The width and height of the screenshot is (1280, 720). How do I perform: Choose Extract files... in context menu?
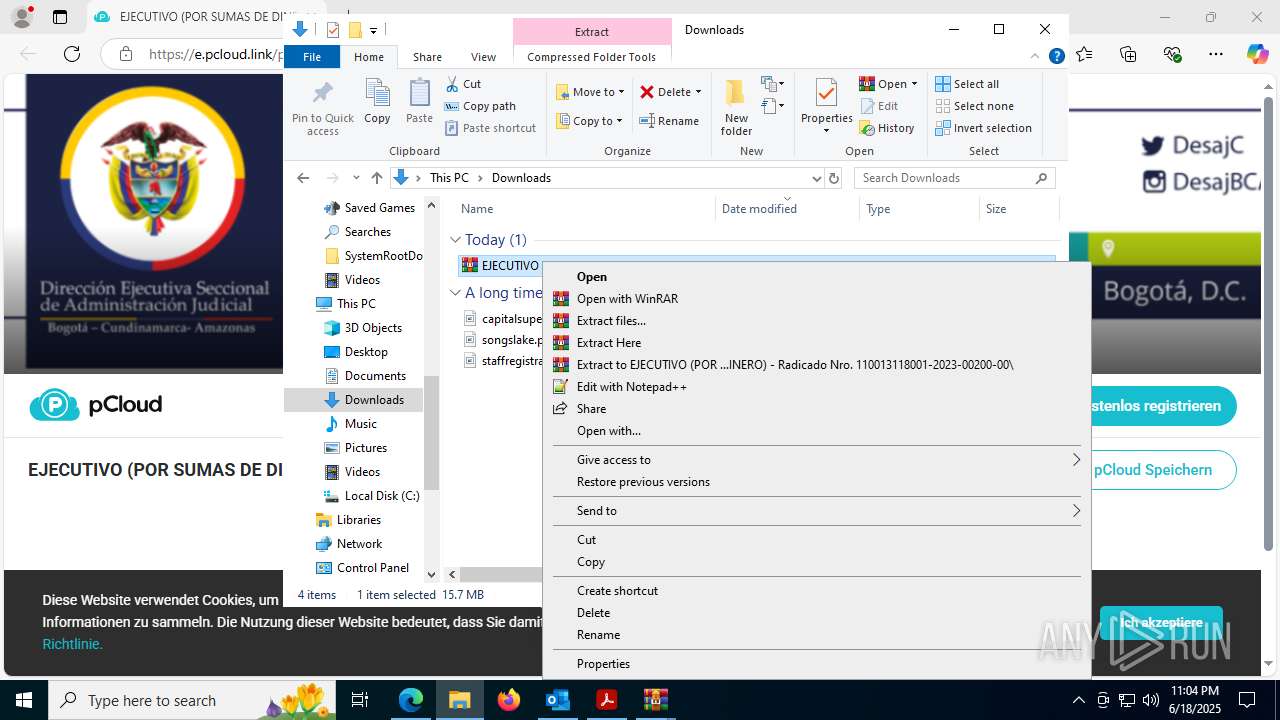click(x=817, y=321)
